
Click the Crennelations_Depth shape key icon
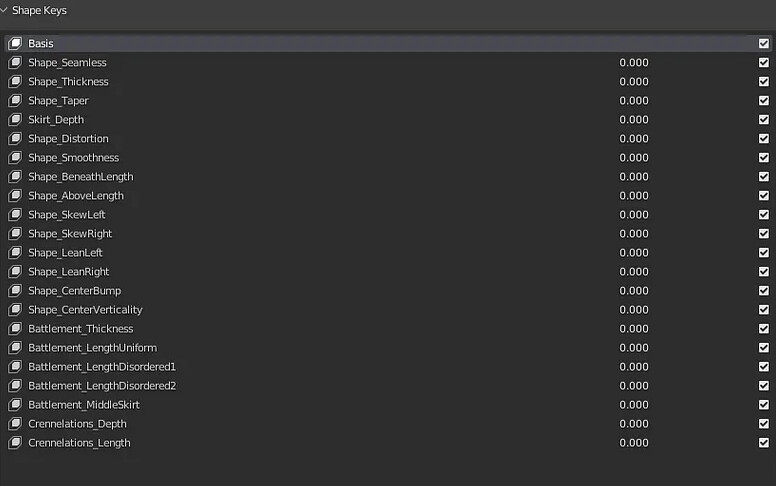tap(15, 424)
